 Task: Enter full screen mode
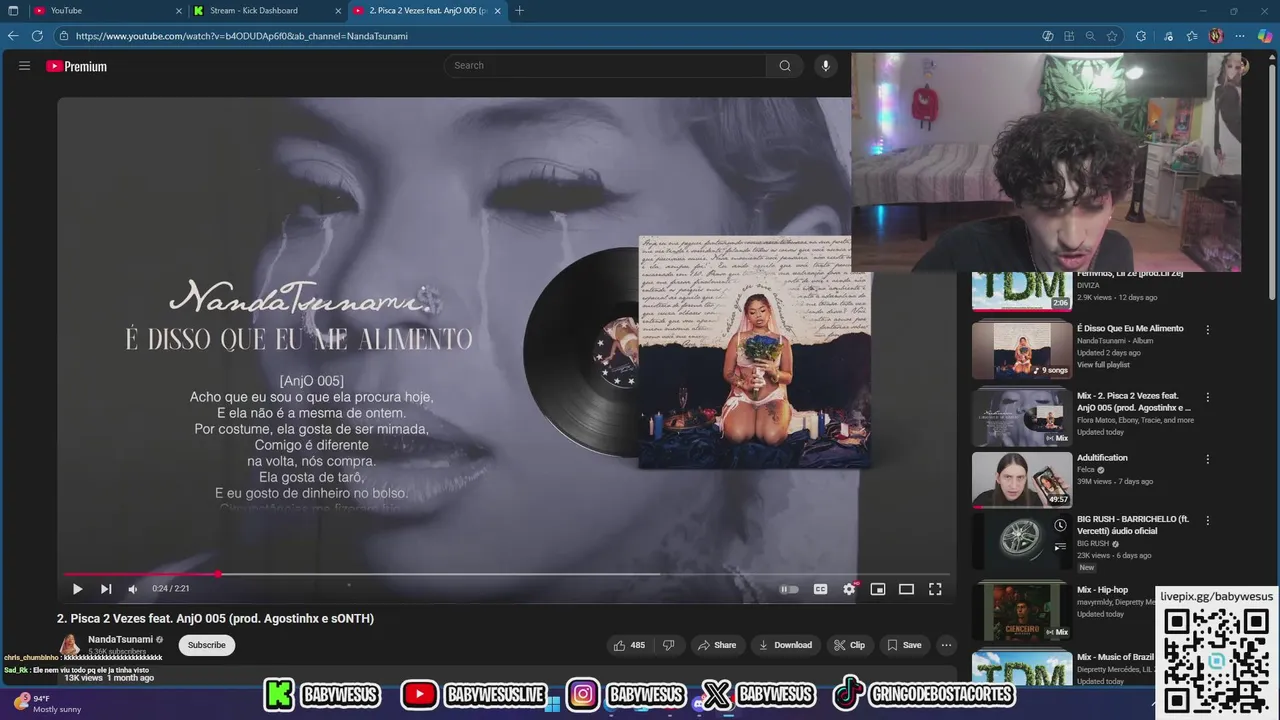coord(935,589)
